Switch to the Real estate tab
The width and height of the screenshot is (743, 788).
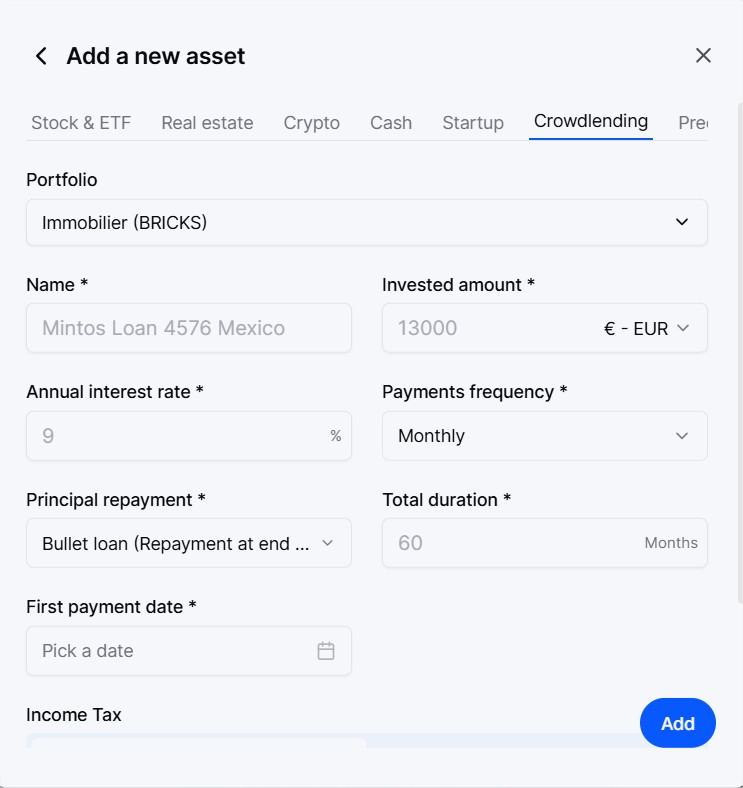pyautogui.click(x=207, y=123)
